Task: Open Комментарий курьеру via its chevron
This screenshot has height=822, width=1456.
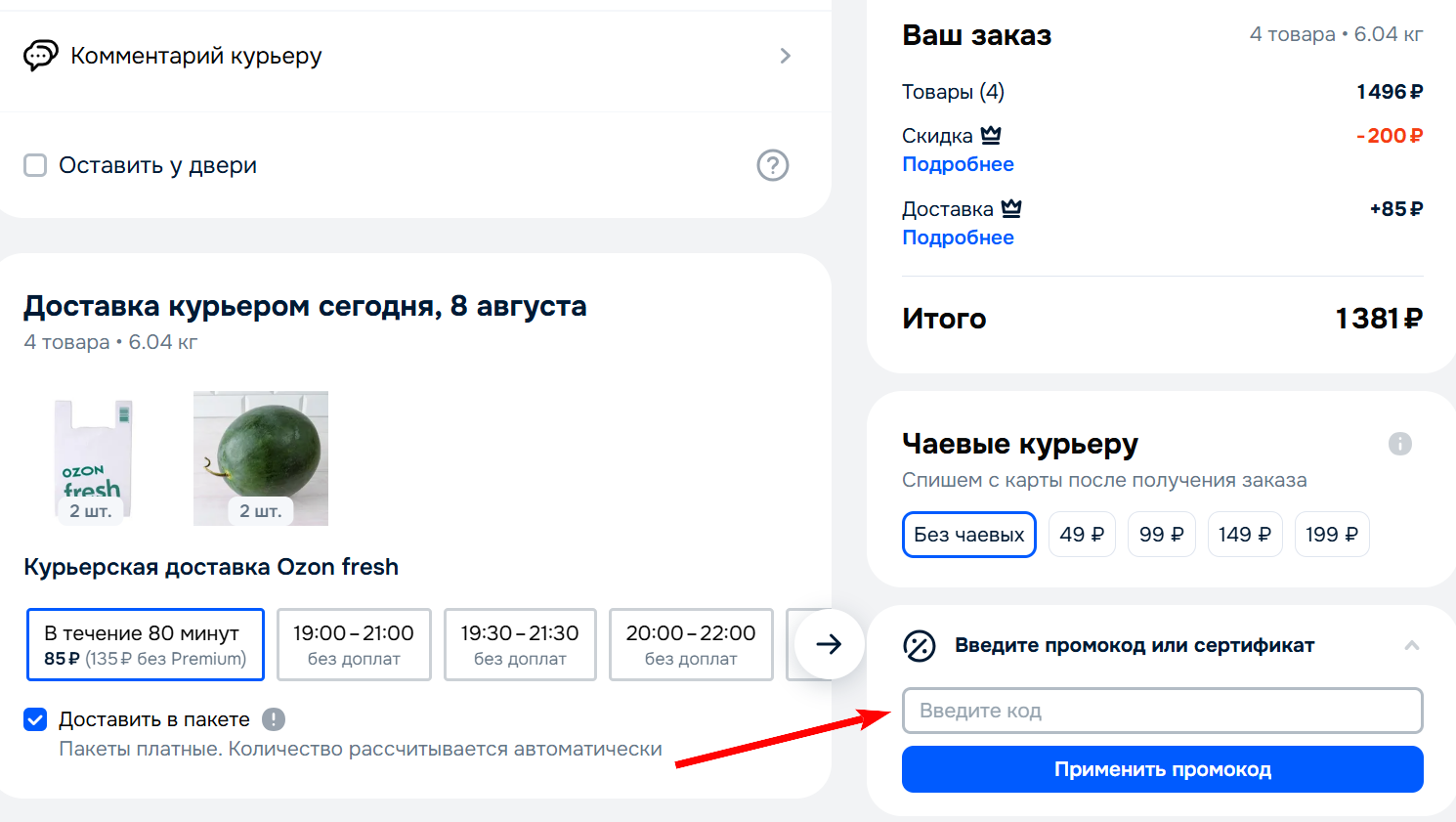Action: pyautogui.click(x=785, y=56)
